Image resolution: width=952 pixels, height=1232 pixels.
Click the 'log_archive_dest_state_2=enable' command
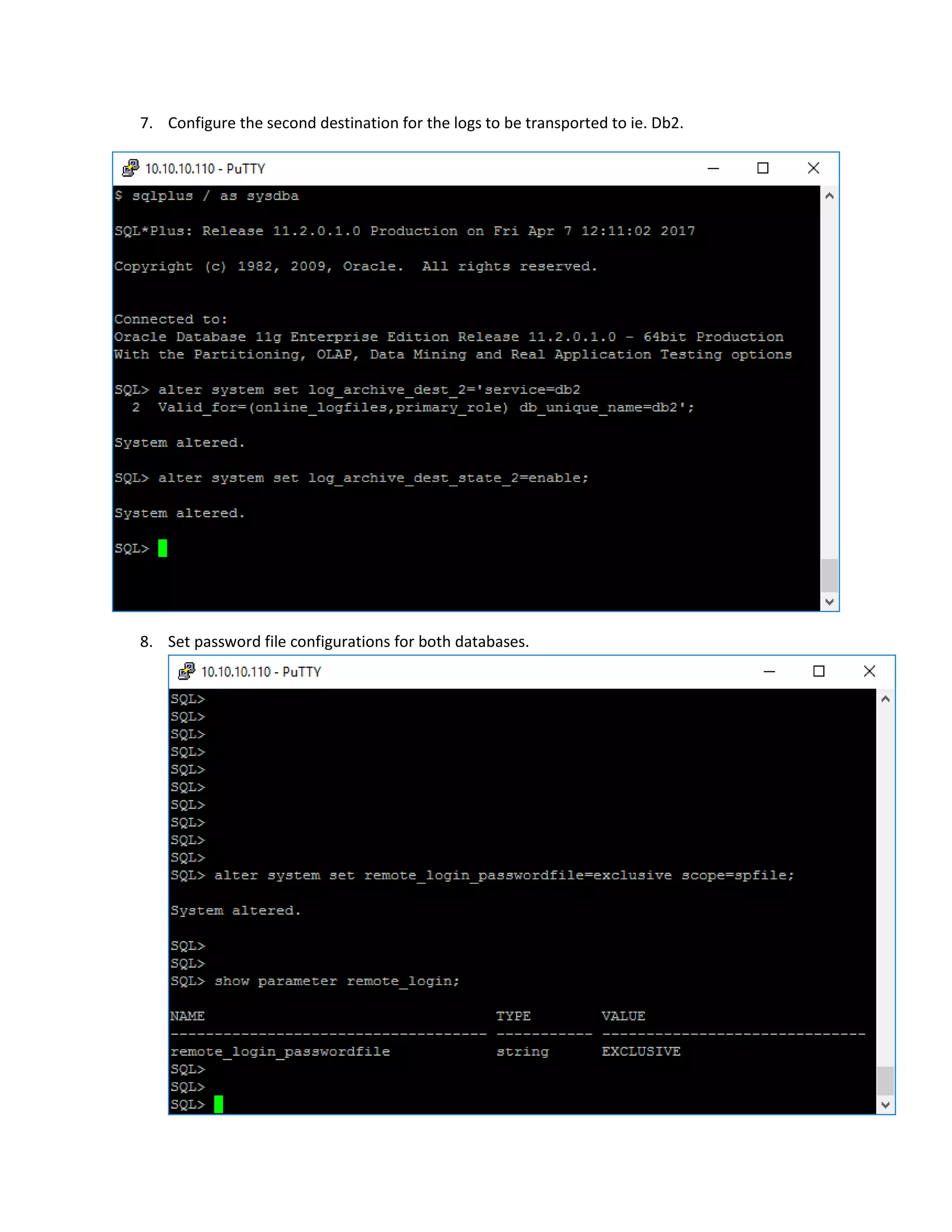(351, 478)
